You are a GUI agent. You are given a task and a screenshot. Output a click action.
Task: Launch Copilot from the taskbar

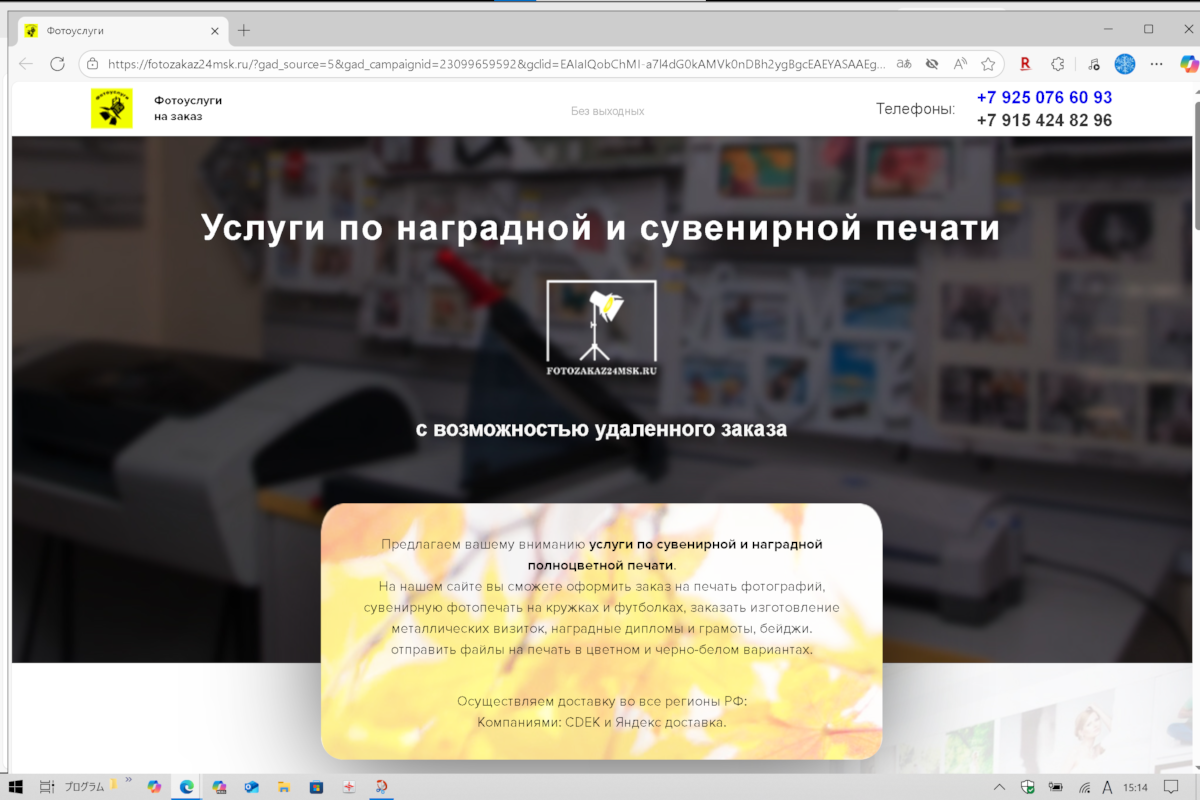pyautogui.click(x=154, y=787)
